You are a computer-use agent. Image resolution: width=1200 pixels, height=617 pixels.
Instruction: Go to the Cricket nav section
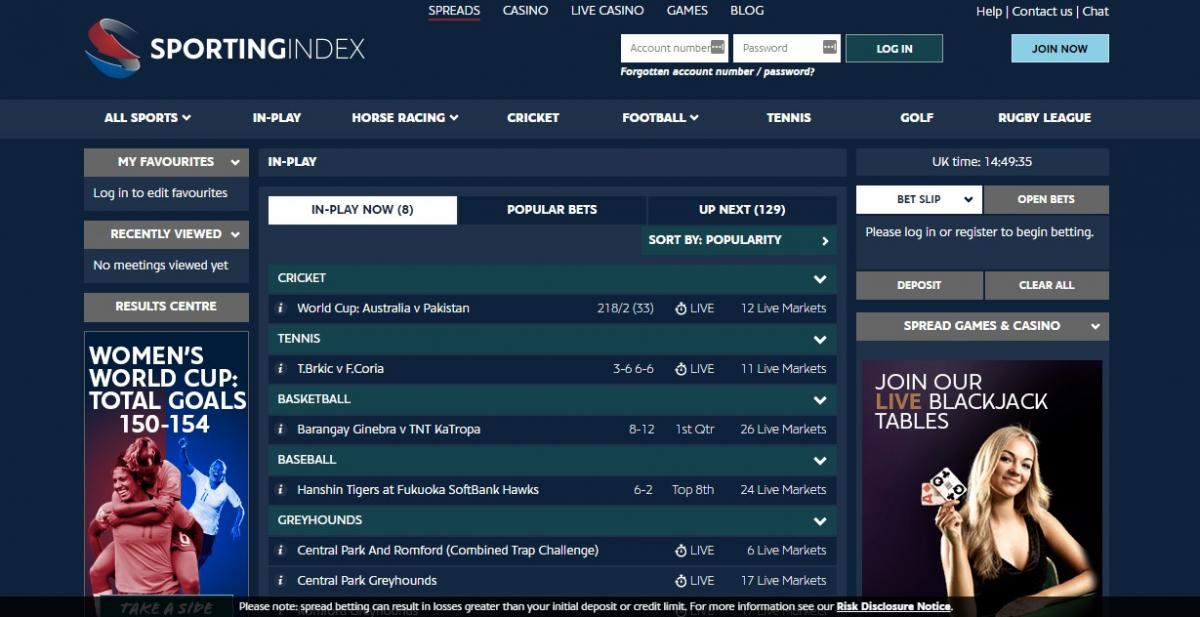(533, 117)
